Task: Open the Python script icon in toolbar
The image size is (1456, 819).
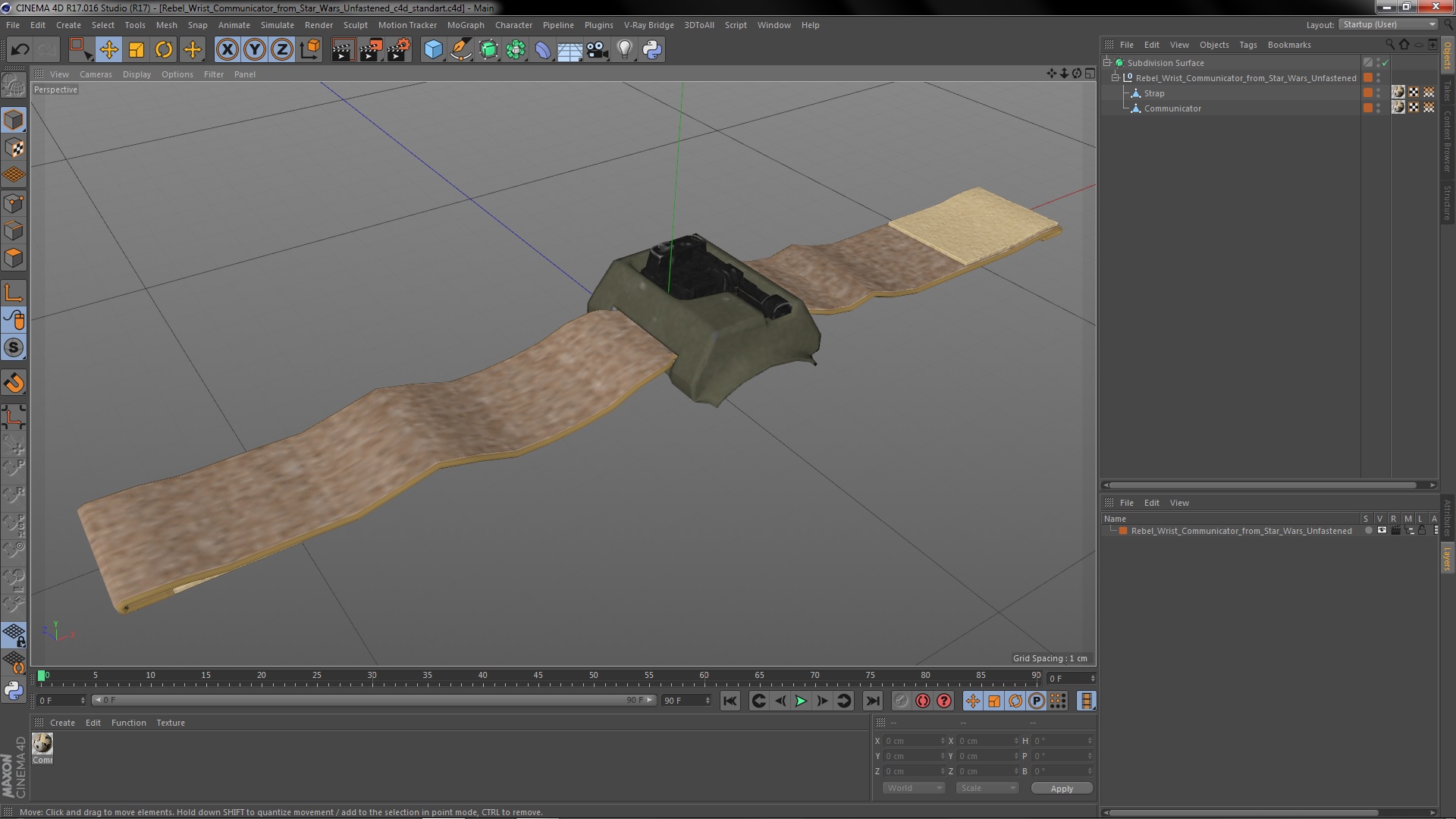Action: 652,50
